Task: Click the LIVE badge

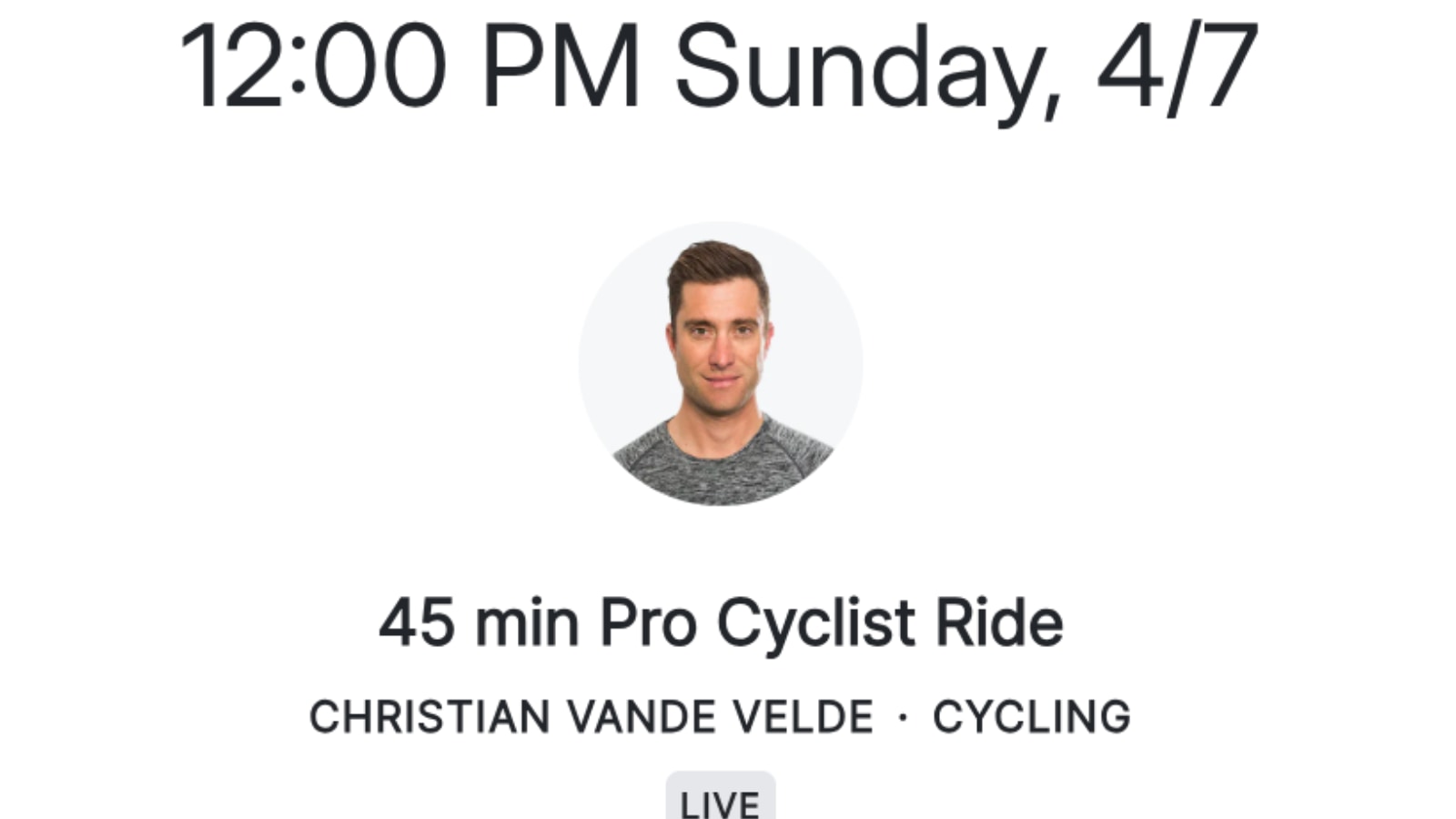Action: (x=720, y=801)
